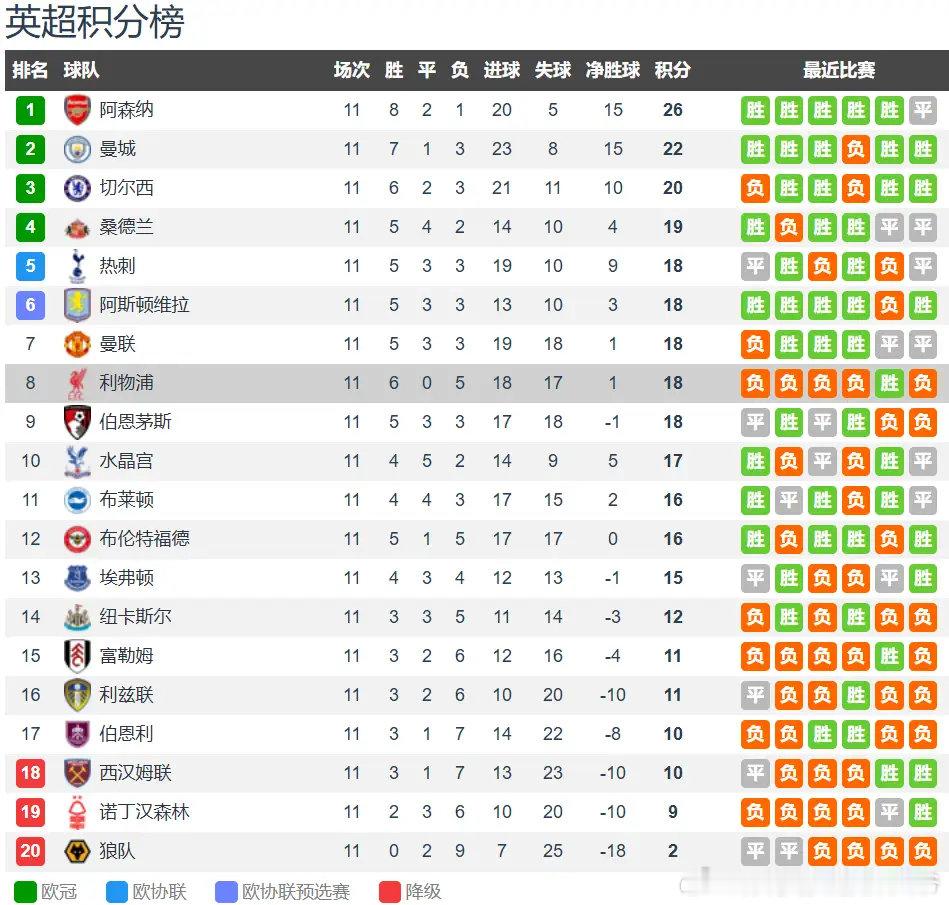Viewport: 949px width, 905px height.
Task: Open the 阿斯顿维拉 team link
Action: [x=144, y=305]
